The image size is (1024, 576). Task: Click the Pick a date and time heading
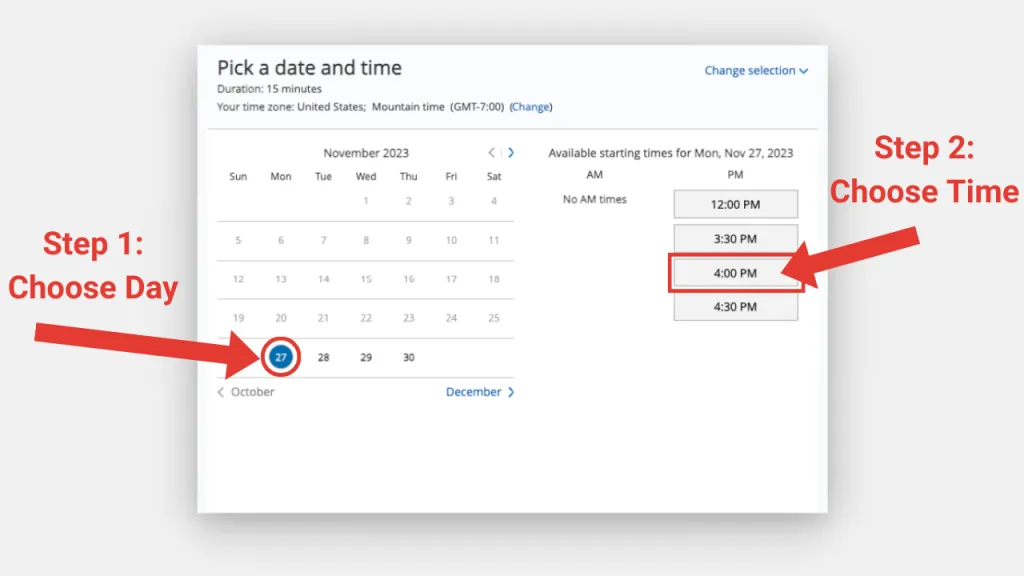click(309, 68)
